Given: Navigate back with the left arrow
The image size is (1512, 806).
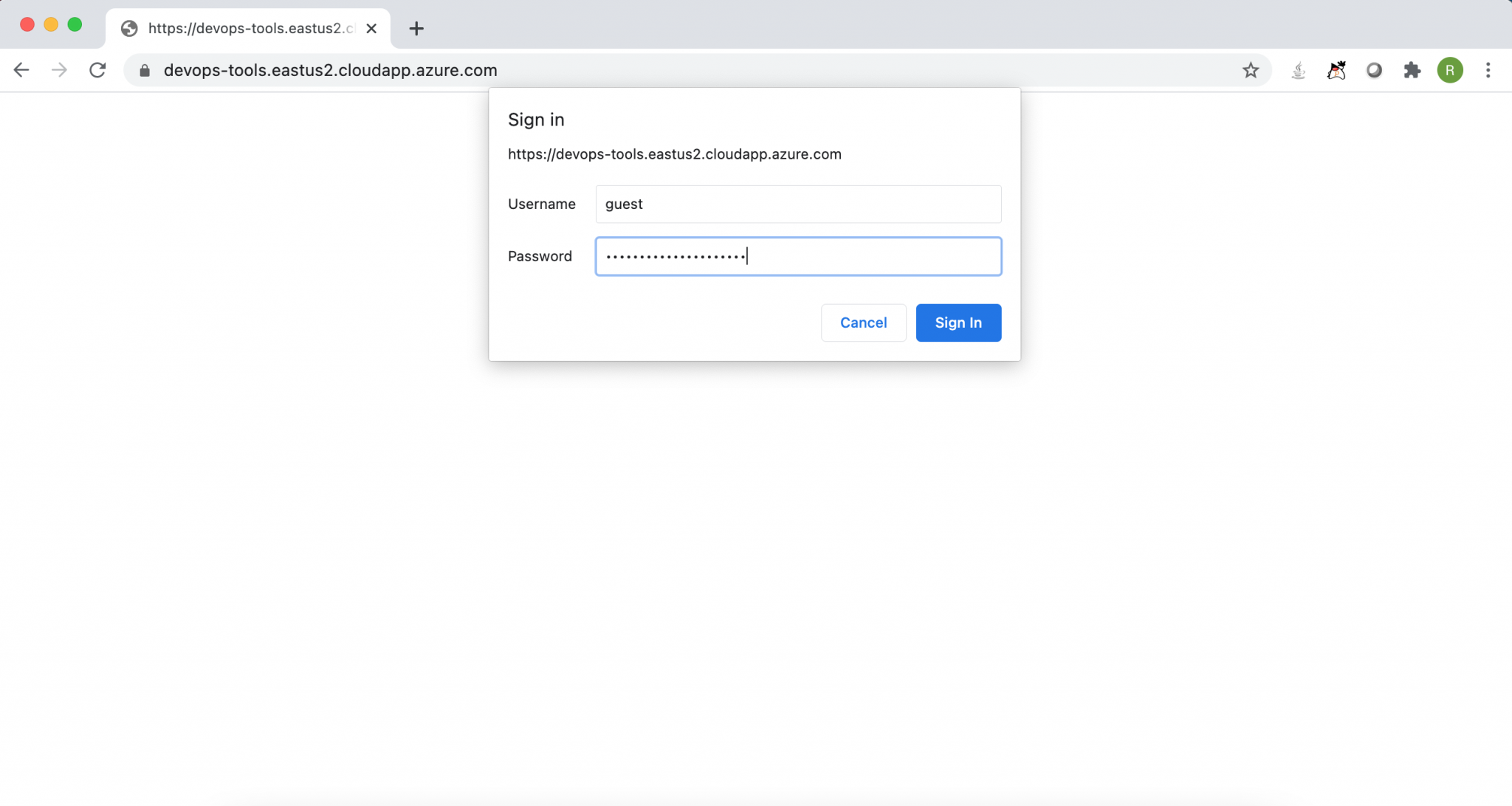Looking at the screenshot, I should point(21,70).
